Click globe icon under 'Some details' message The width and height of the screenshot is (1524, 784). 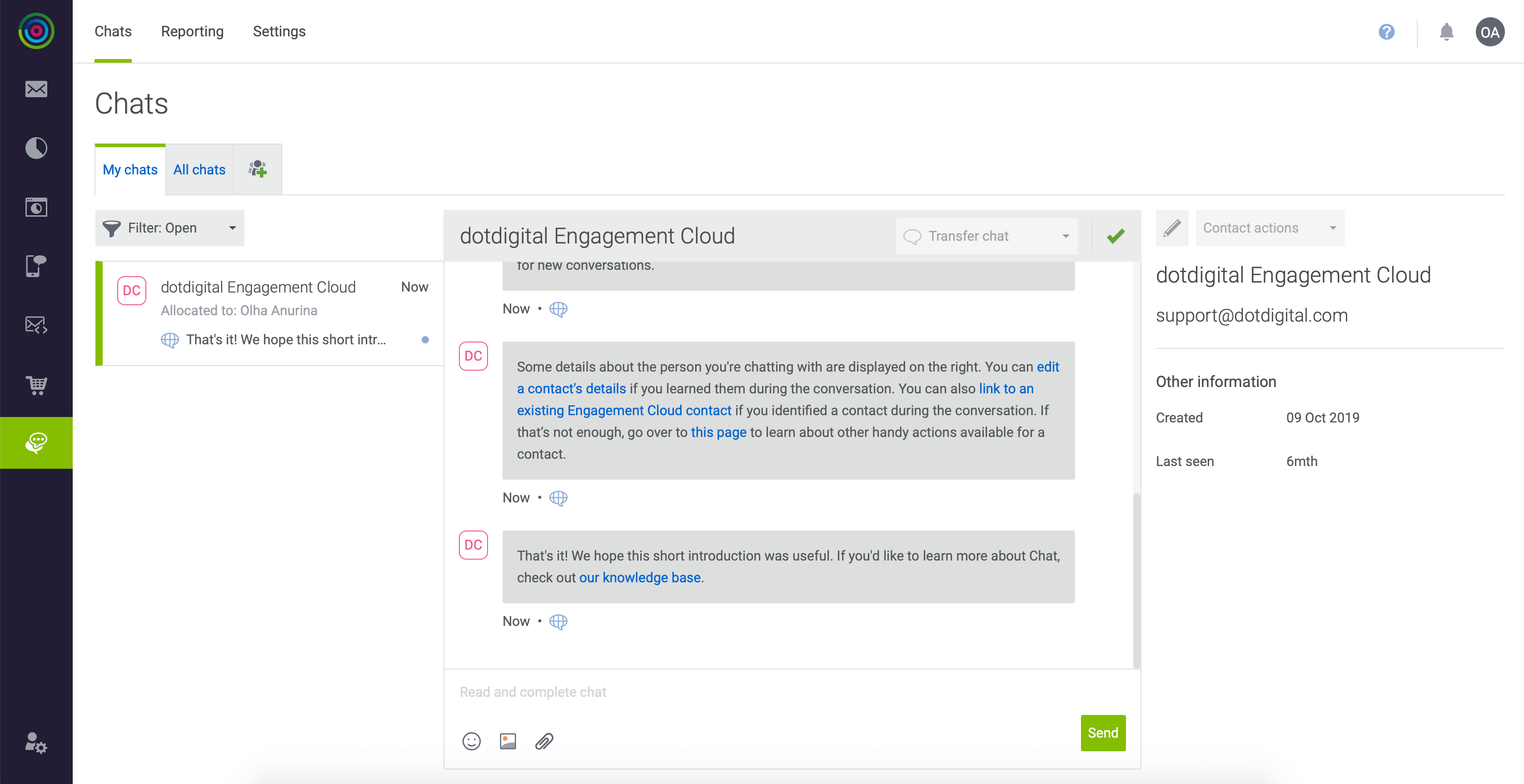[x=558, y=498]
